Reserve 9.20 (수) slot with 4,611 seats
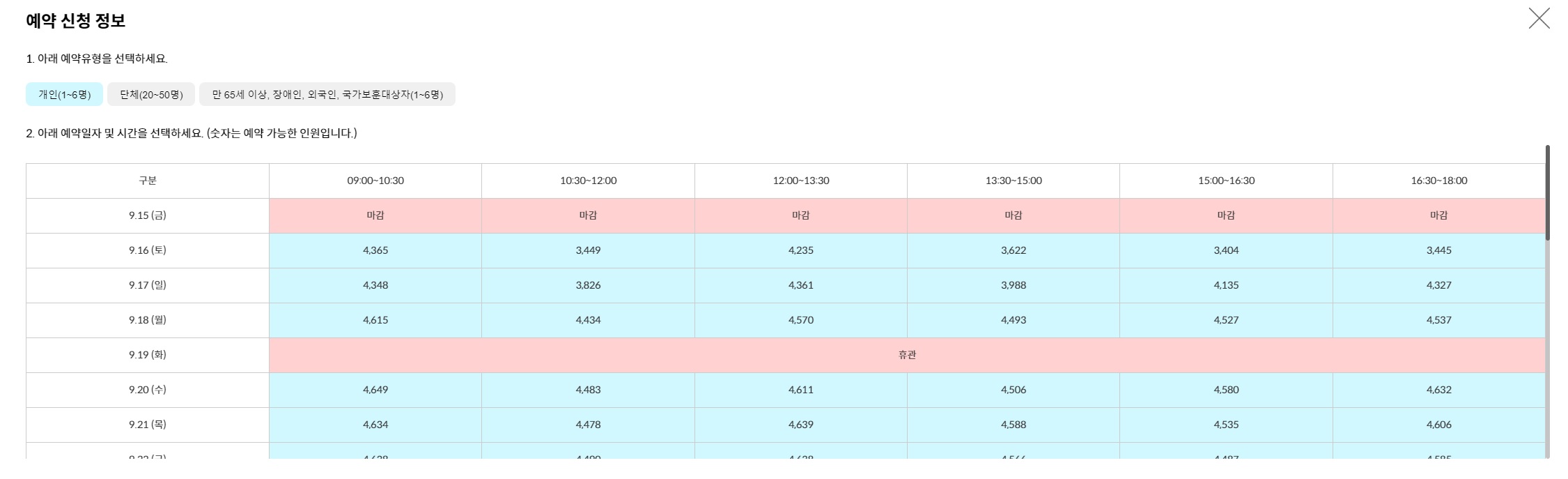 pyautogui.click(x=801, y=390)
